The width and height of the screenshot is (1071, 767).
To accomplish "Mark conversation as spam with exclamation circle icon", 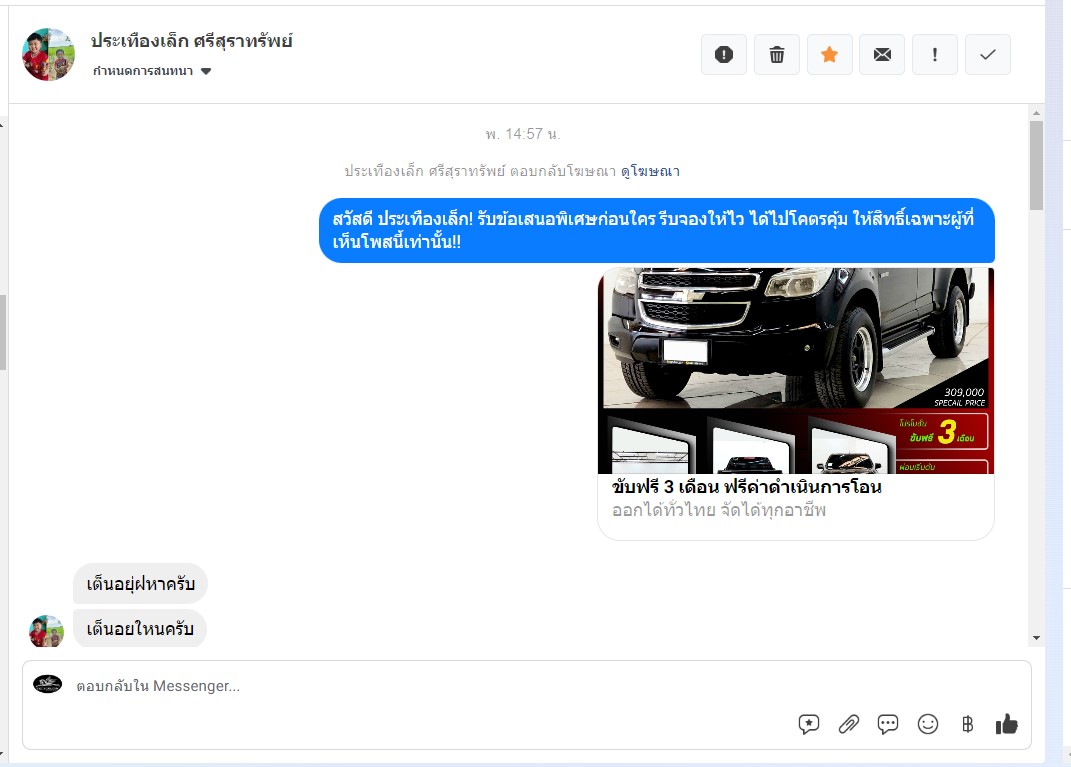I will (x=724, y=55).
